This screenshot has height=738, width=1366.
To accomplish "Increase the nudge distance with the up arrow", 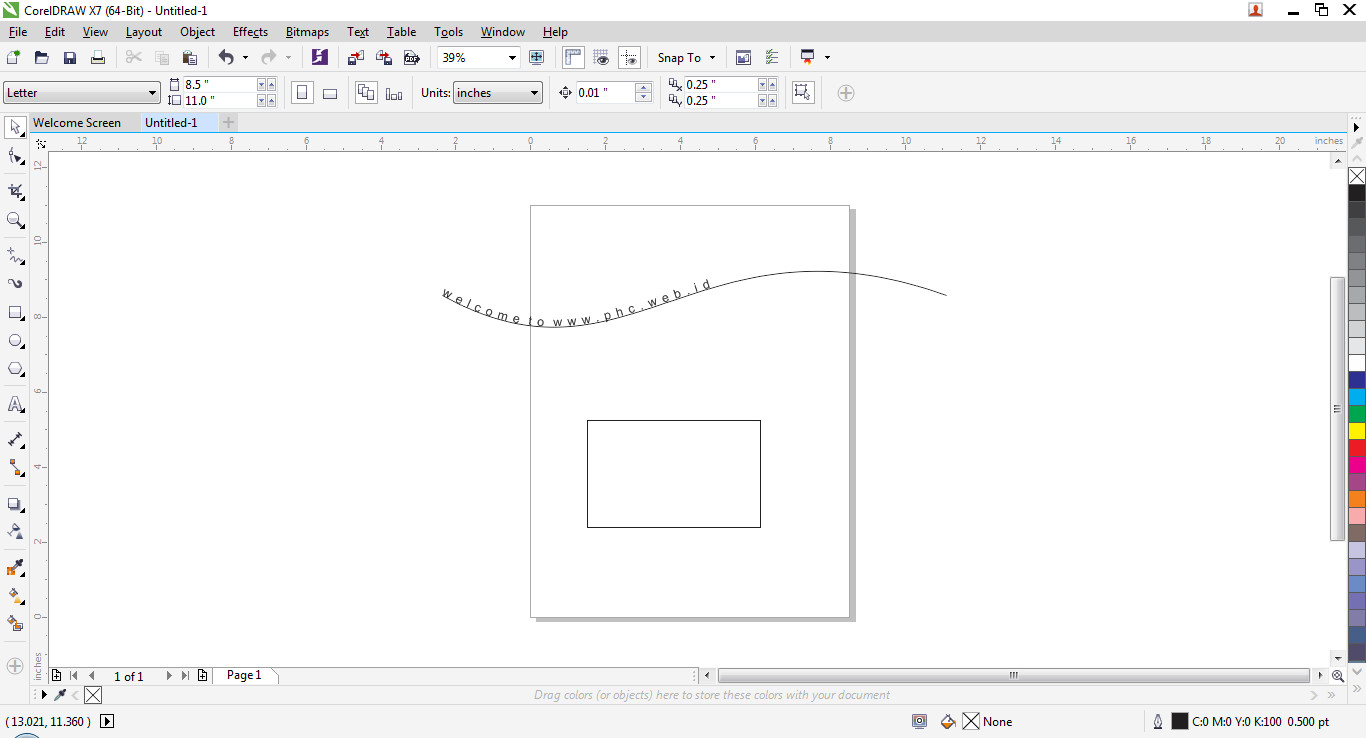I will 643,88.
